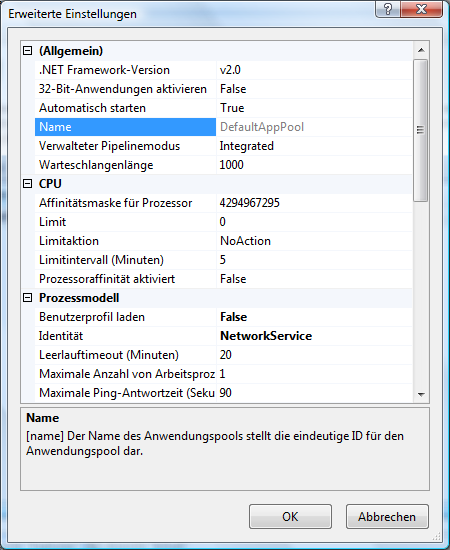The width and height of the screenshot is (450, 550).
Task: Click the vertical scrollbar thumb
Action: [x=421, y=130]
